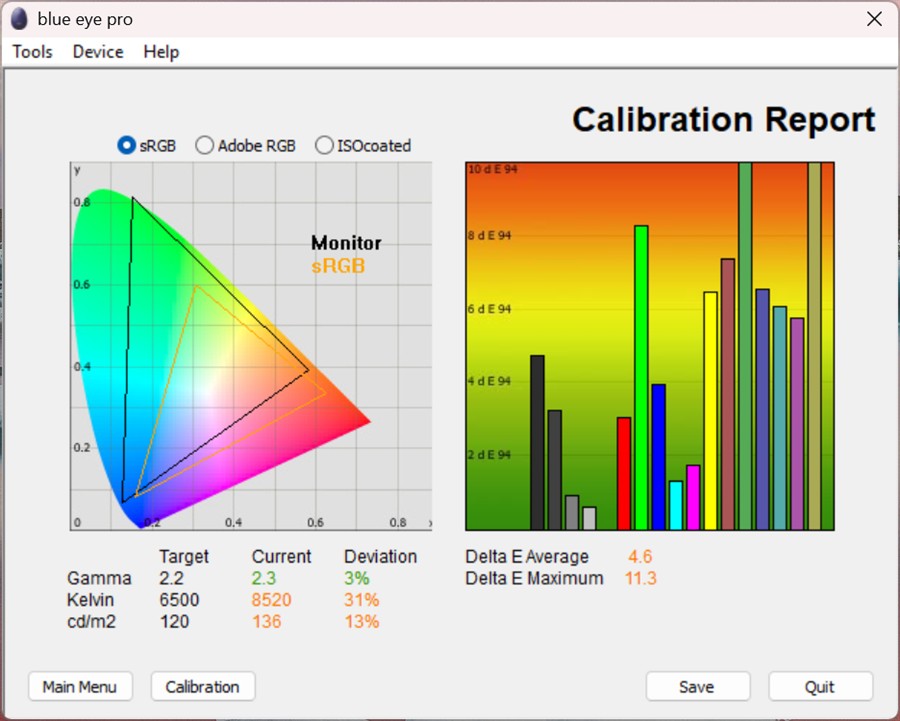Open the Help menu
Screen dimensions: 900x721
[160, 51]
